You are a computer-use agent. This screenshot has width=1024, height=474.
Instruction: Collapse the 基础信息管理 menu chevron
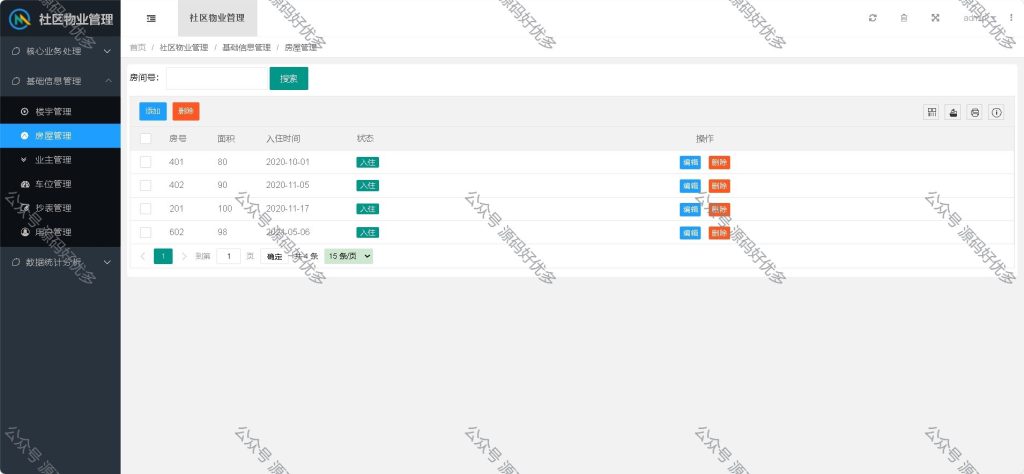108,81
